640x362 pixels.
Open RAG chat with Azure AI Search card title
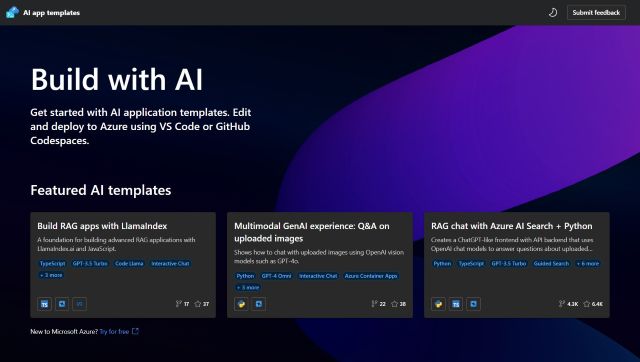click(511, 226)
